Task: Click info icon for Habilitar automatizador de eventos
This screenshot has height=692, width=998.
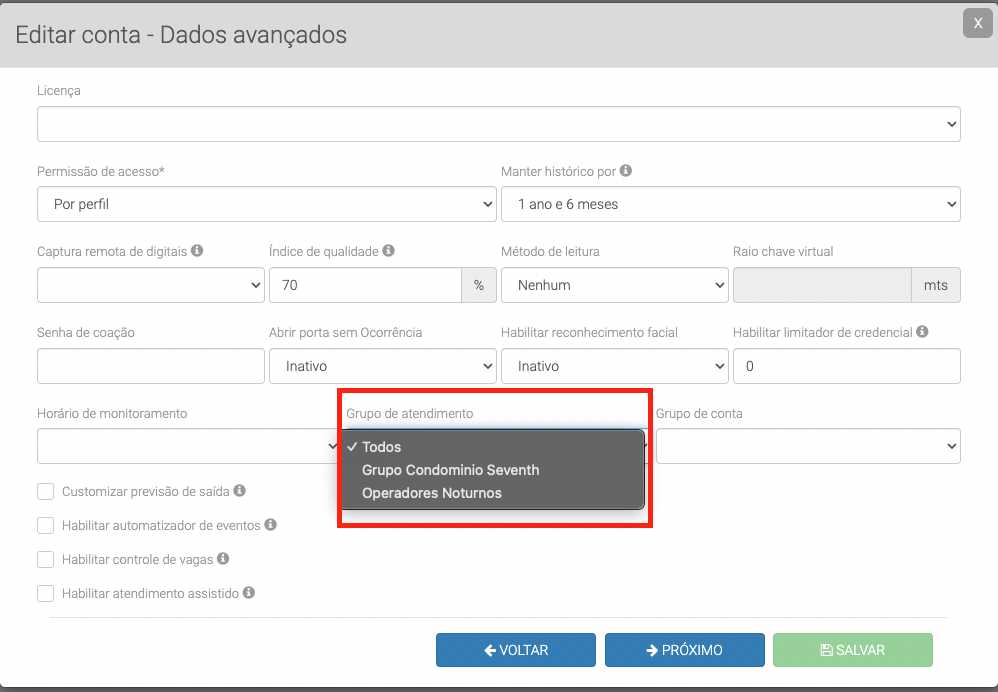Action: coord(271,525)
